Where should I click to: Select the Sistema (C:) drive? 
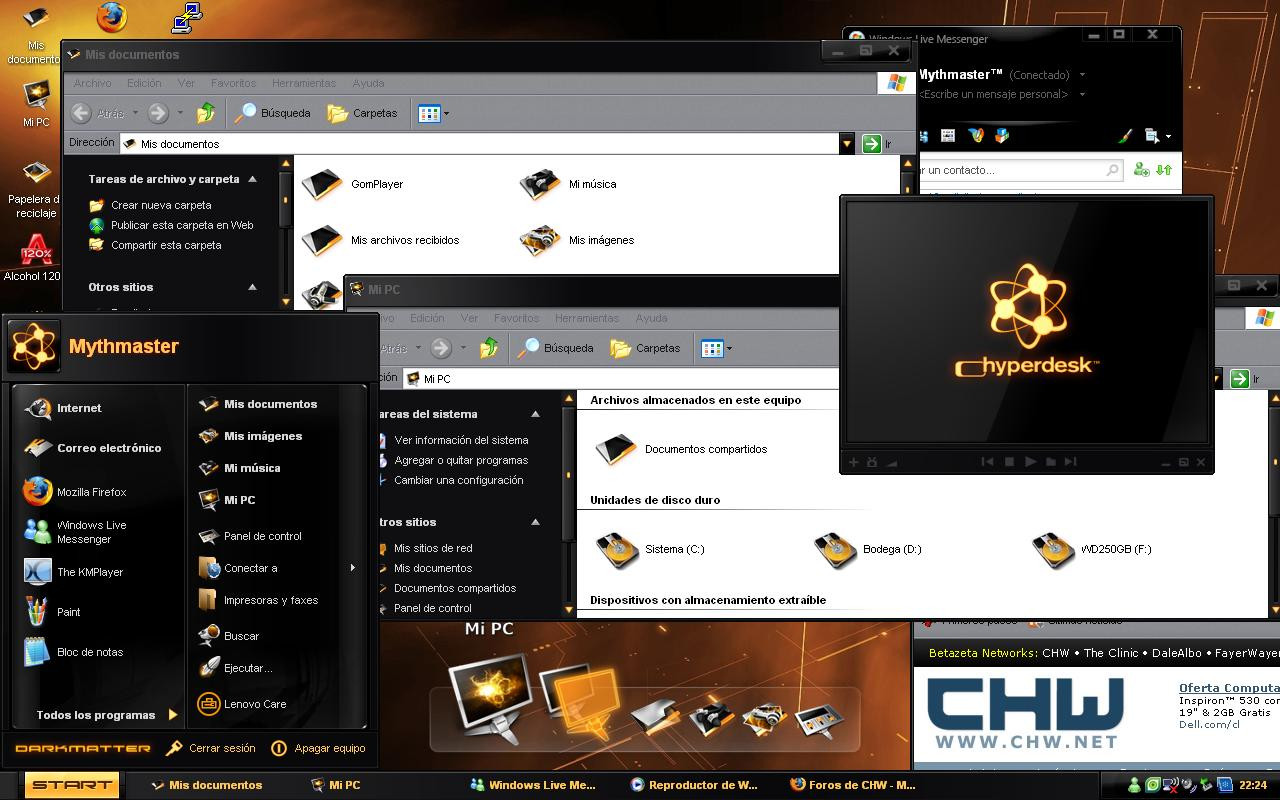(650, 549)
